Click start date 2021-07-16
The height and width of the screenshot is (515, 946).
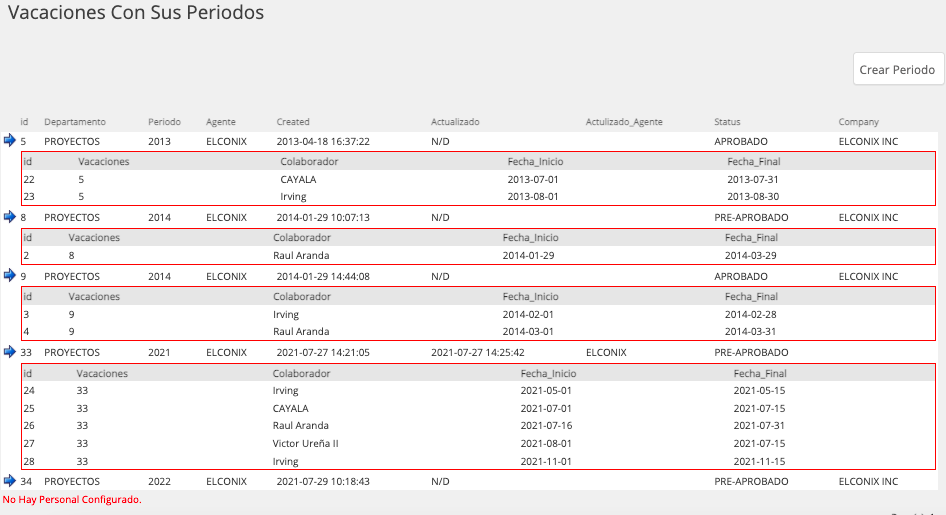tap(546, 425)
